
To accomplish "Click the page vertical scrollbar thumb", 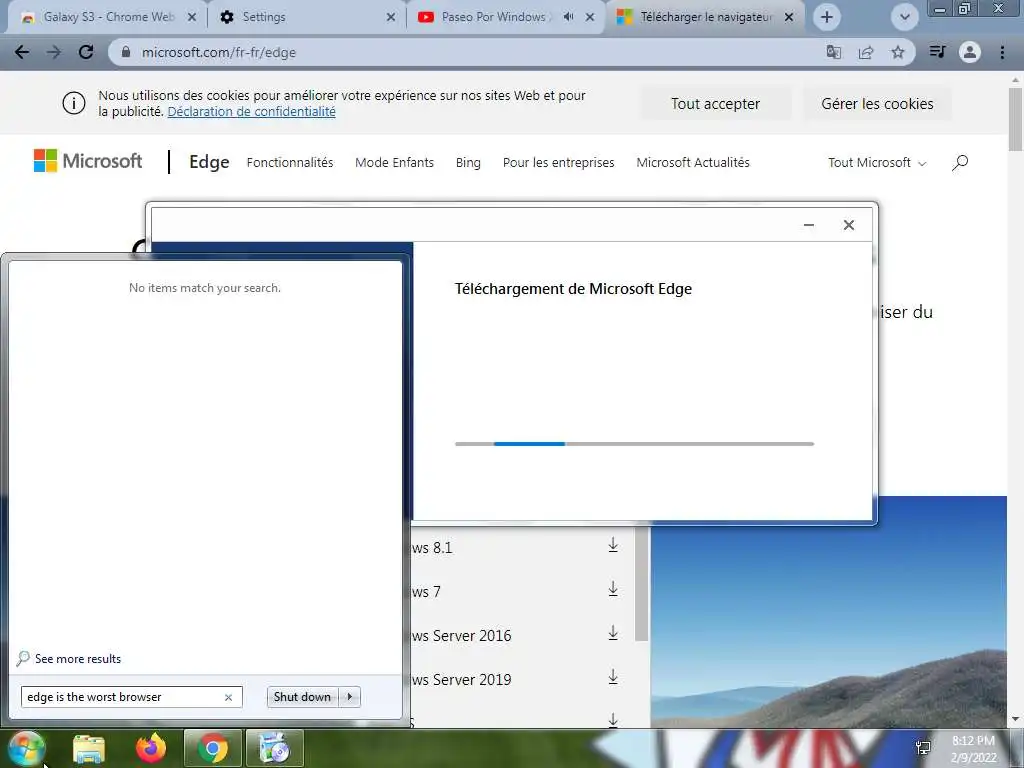I will pos(1015,120).
